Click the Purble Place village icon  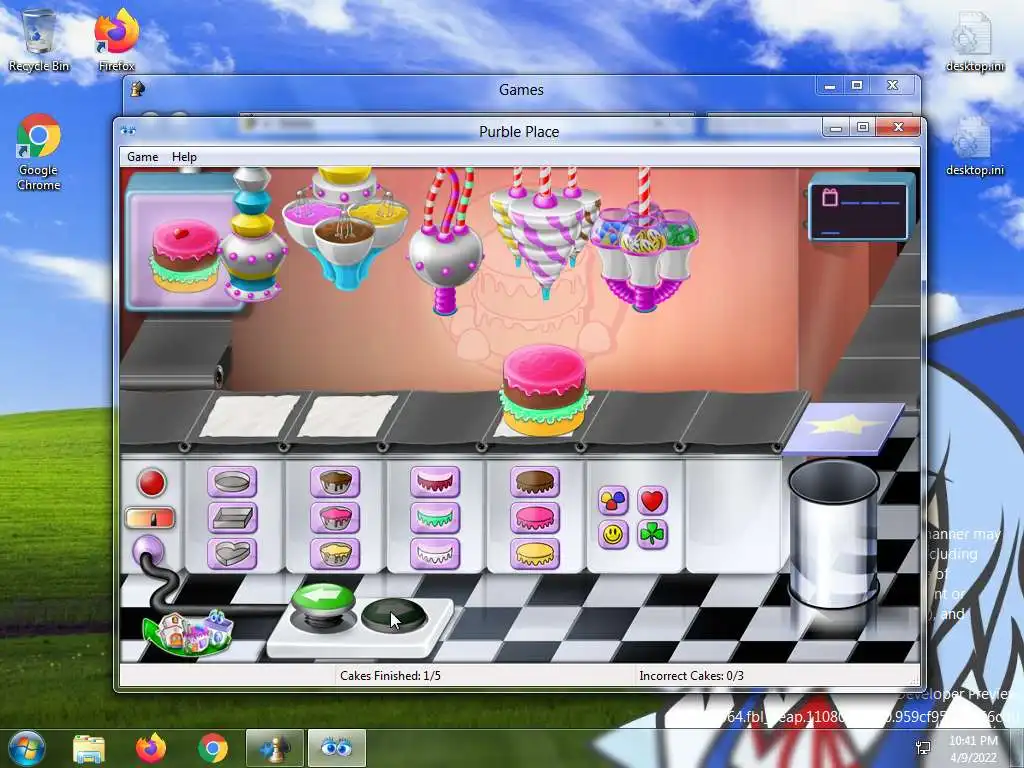[x=189, y=633]
